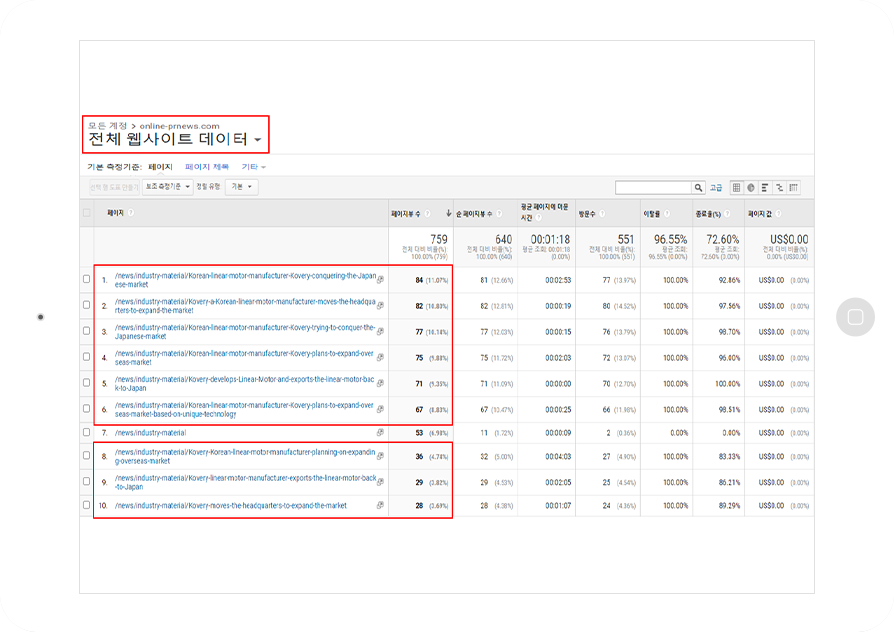Image resolution: width=894 pixels, height=632 pixels.
Task: Click help icon next to 방문수 header
Action: pos(603,214)
